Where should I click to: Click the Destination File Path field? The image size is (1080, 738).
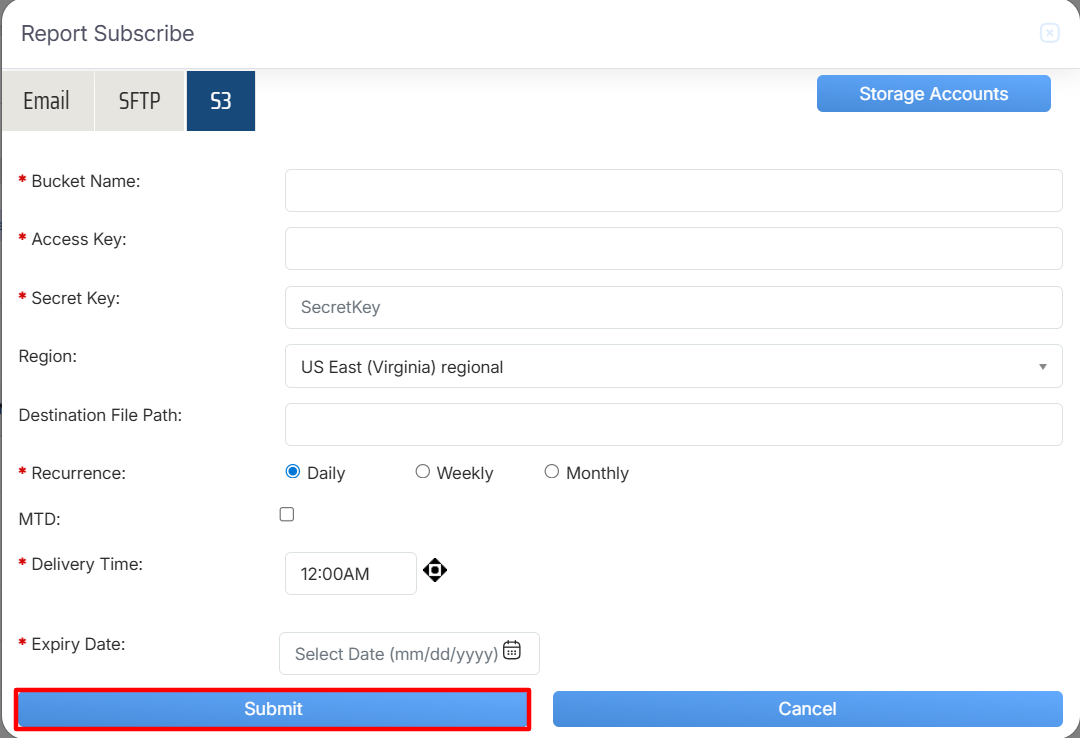tap(673, 424)
